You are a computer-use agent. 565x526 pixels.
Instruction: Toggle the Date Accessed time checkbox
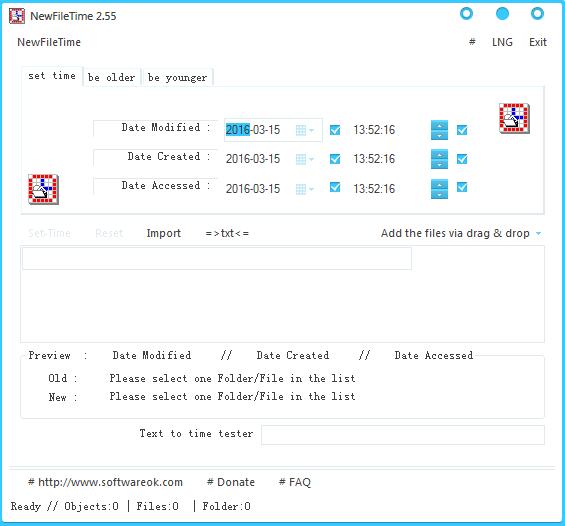pyautogui.click(x=462, y=187)
